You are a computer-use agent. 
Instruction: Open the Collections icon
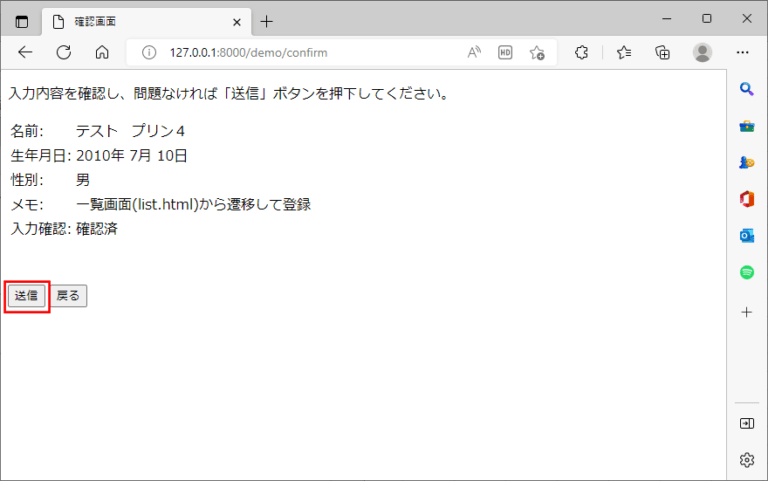(x=662, y=52)
